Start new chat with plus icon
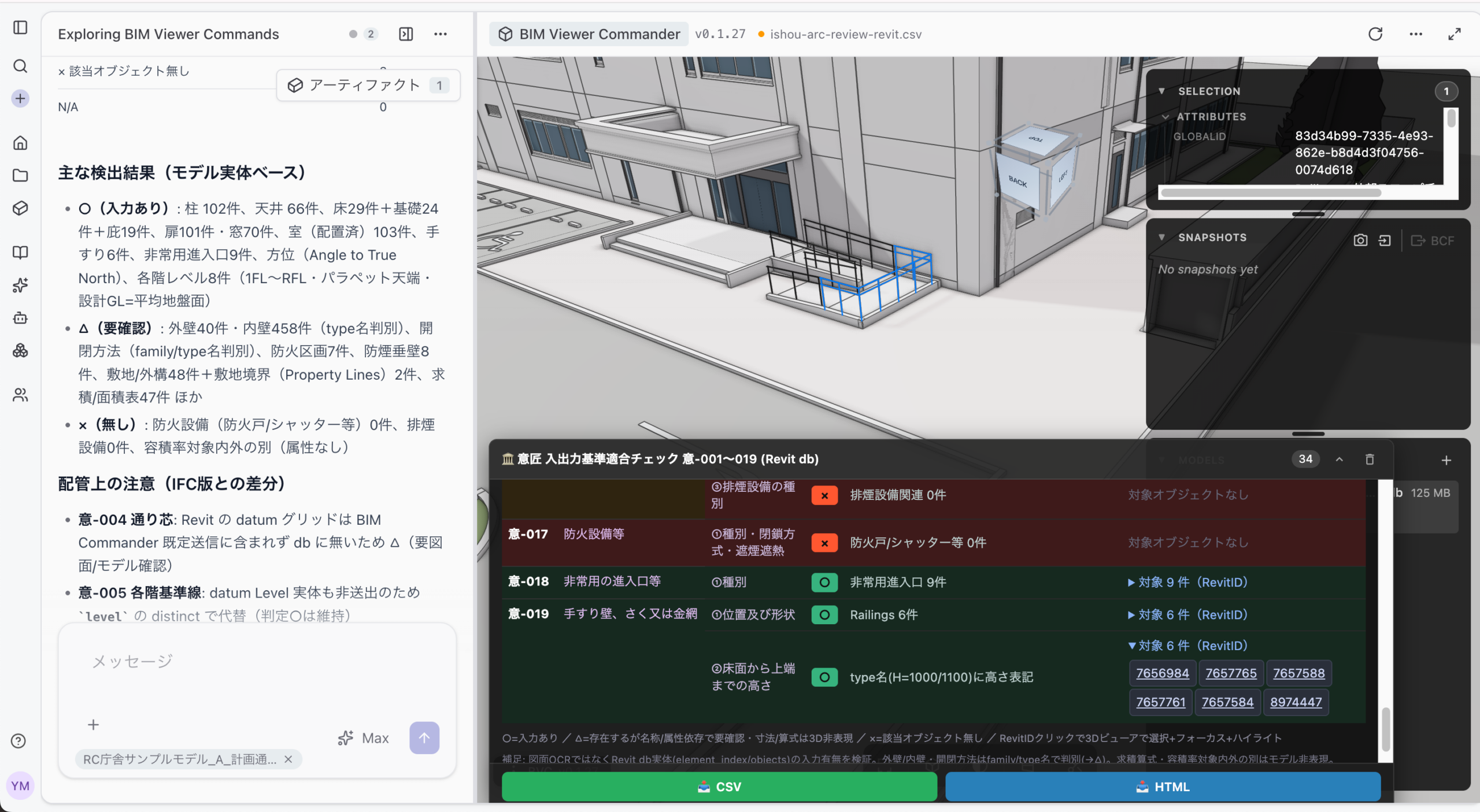Screen dimensions: 1480x812 pyautogui.click(x=20, y=98)
